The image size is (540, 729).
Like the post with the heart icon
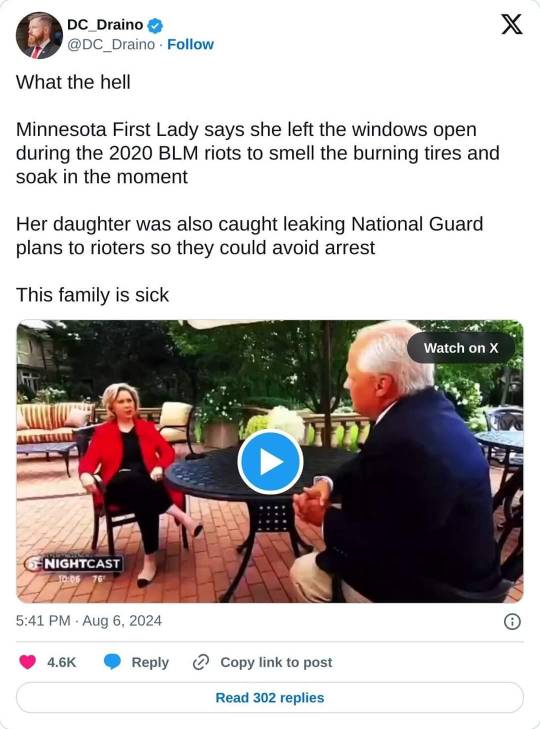point(27,662)
